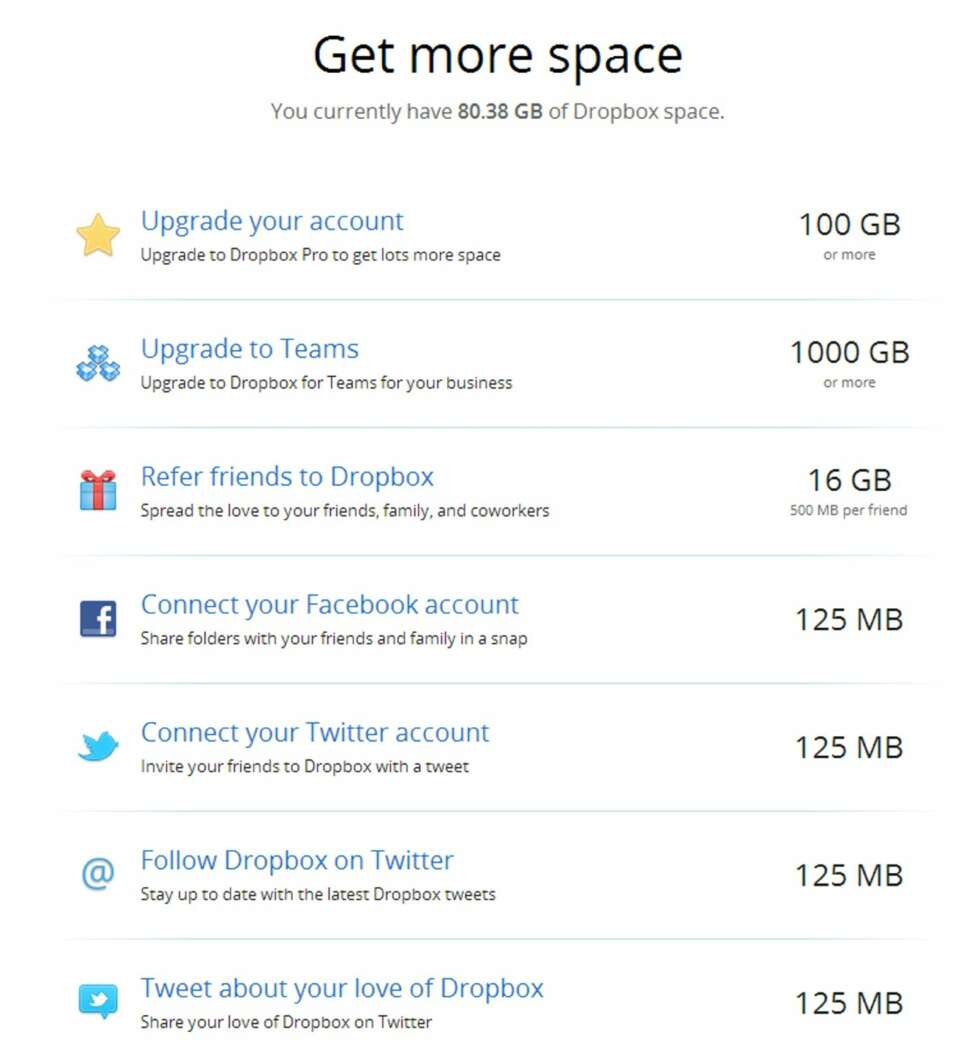The width and height of the screenshot is (980, 1060).
Task: Click the 80.38 GB current space text
Action: coord(500,111)
